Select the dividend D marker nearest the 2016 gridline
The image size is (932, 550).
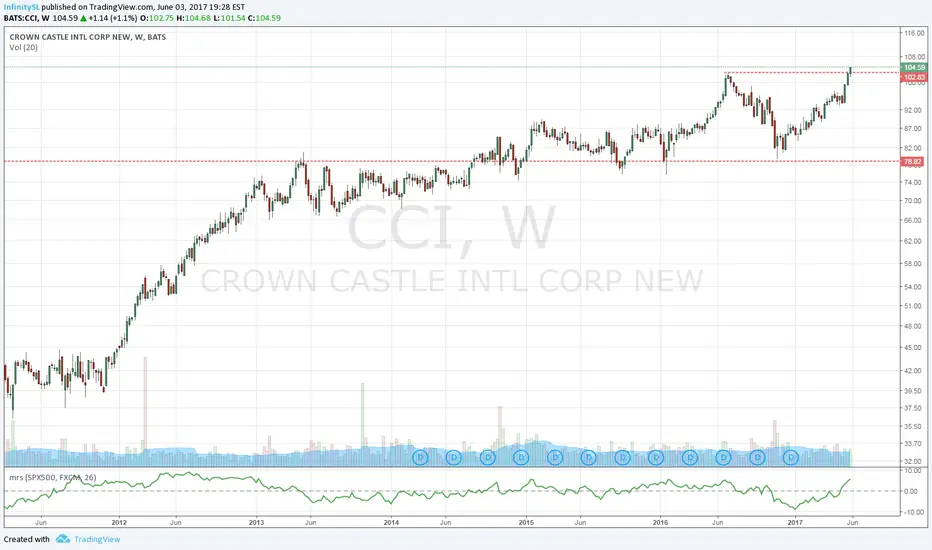tap(656, 457)
